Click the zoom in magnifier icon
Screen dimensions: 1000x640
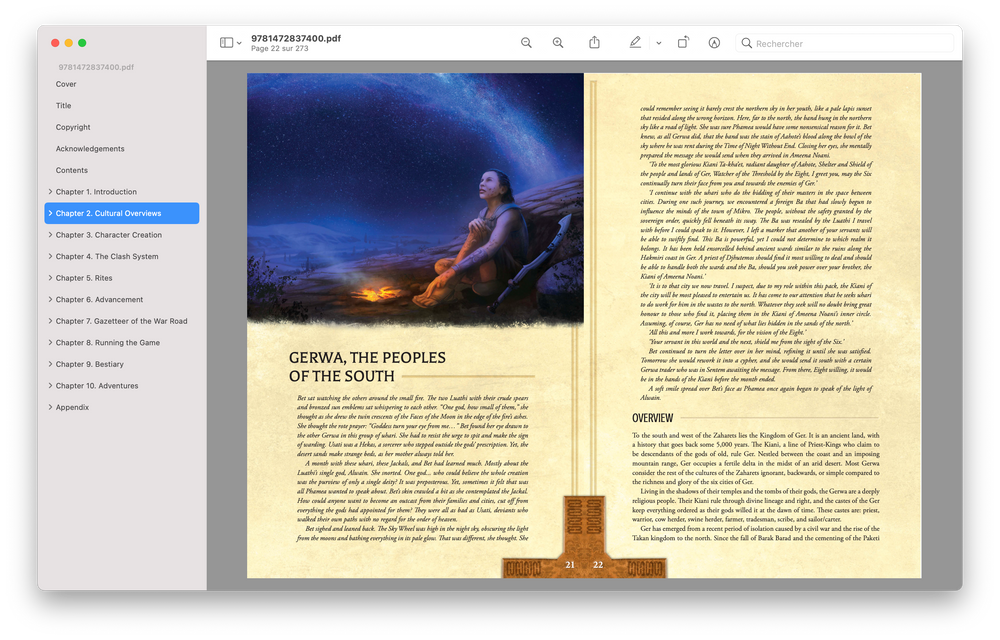(558, 43)
